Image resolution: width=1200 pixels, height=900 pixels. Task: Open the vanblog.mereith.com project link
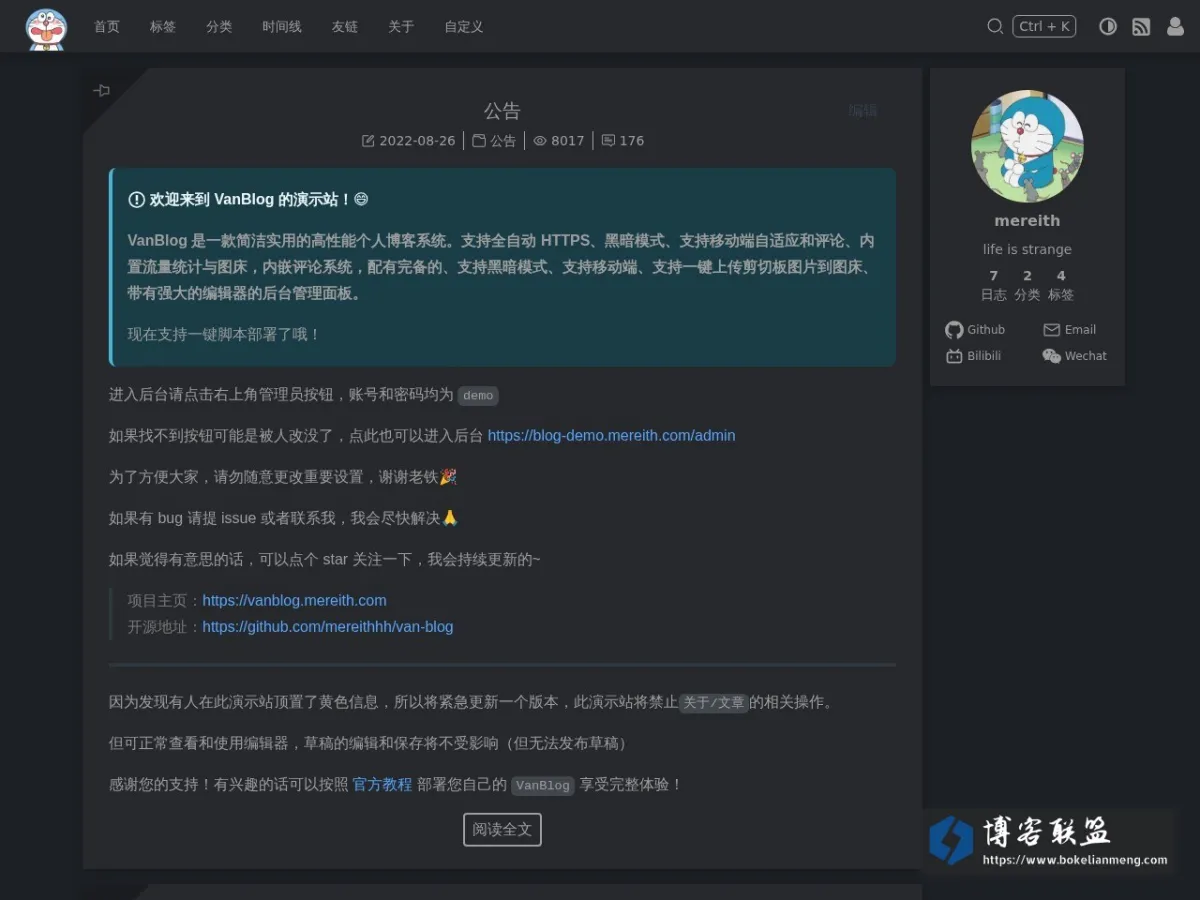click(294, 600)
